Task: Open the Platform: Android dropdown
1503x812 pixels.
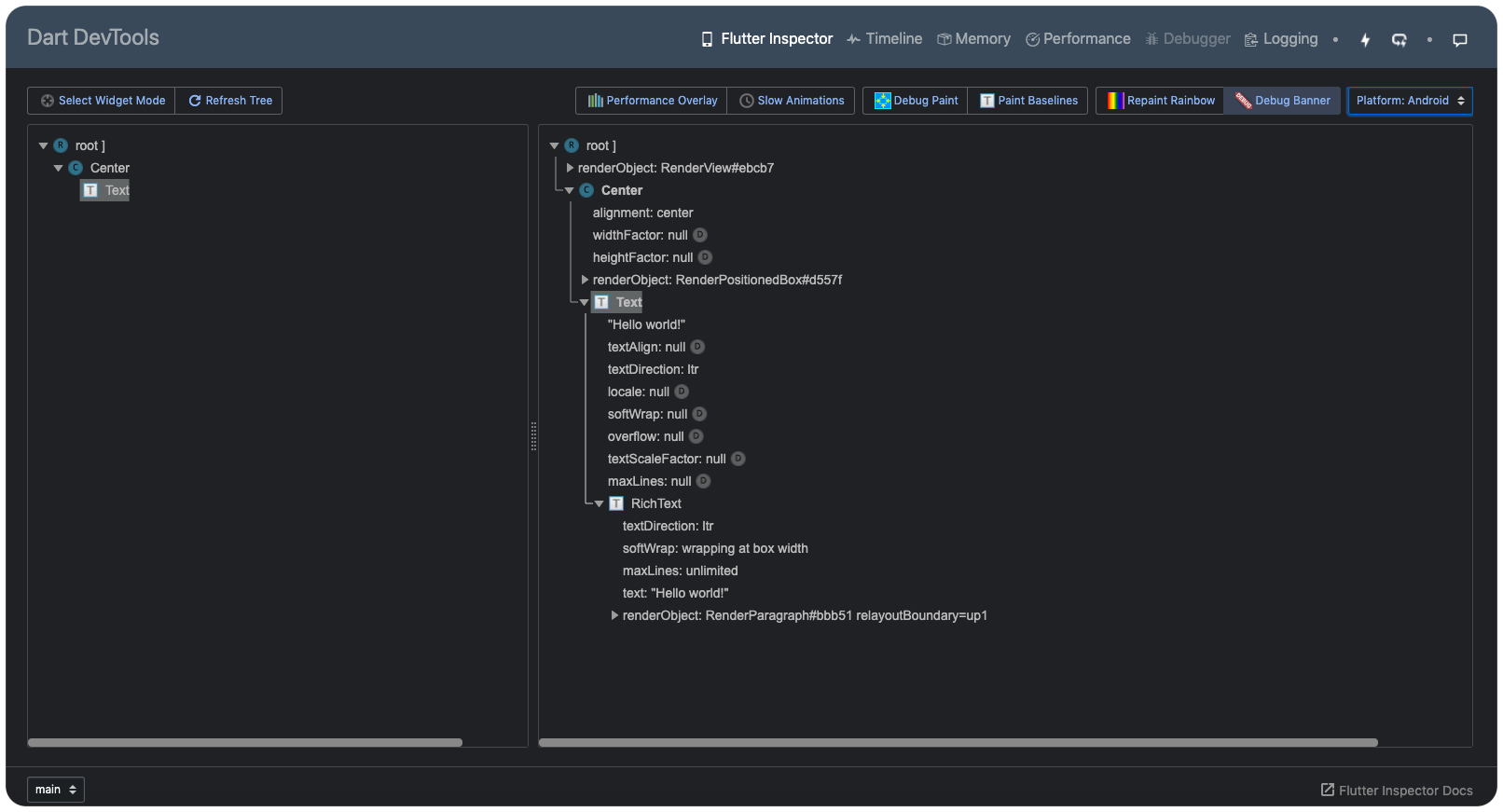Action: pos(1410,101)
